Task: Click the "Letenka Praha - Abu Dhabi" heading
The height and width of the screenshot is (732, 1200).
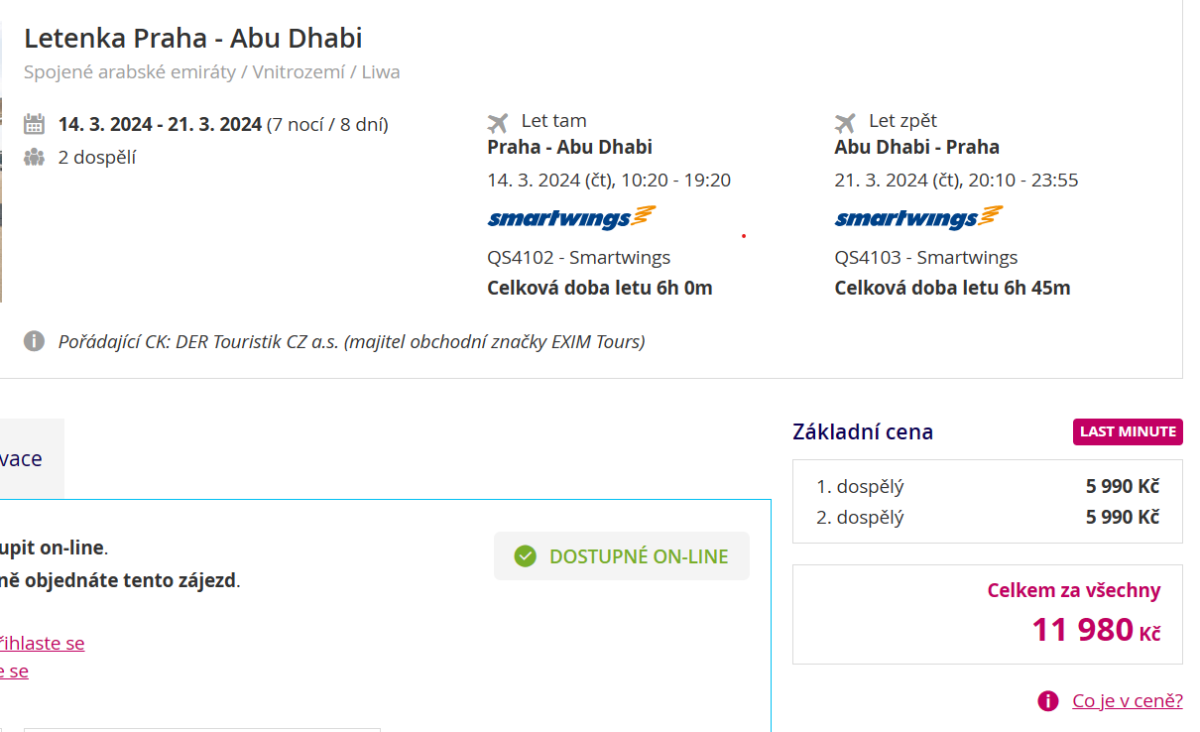Action: pyautogui.click(x=193, y=39)
